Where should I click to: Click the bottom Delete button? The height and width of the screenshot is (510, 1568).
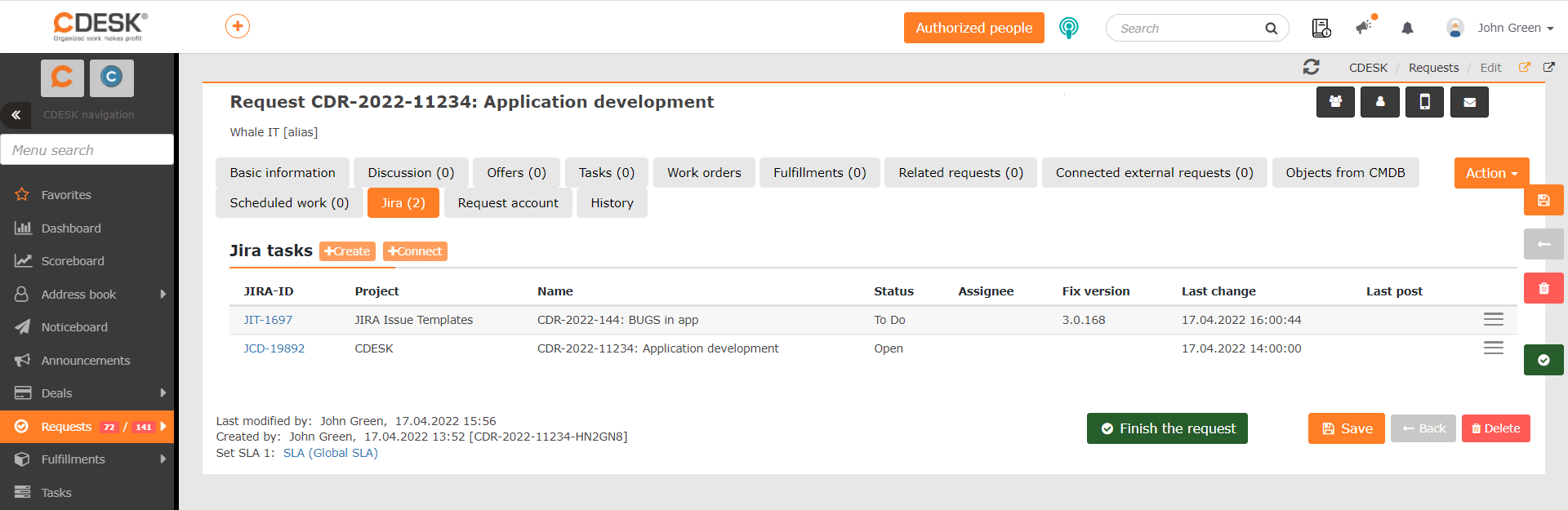(1495, 428)
